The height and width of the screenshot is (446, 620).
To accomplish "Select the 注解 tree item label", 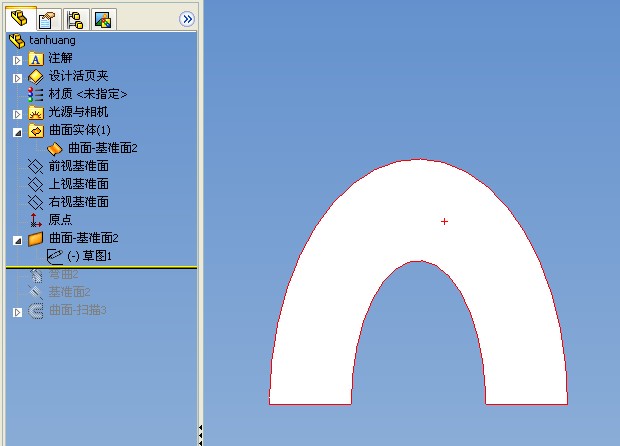I will pos(60,58).
